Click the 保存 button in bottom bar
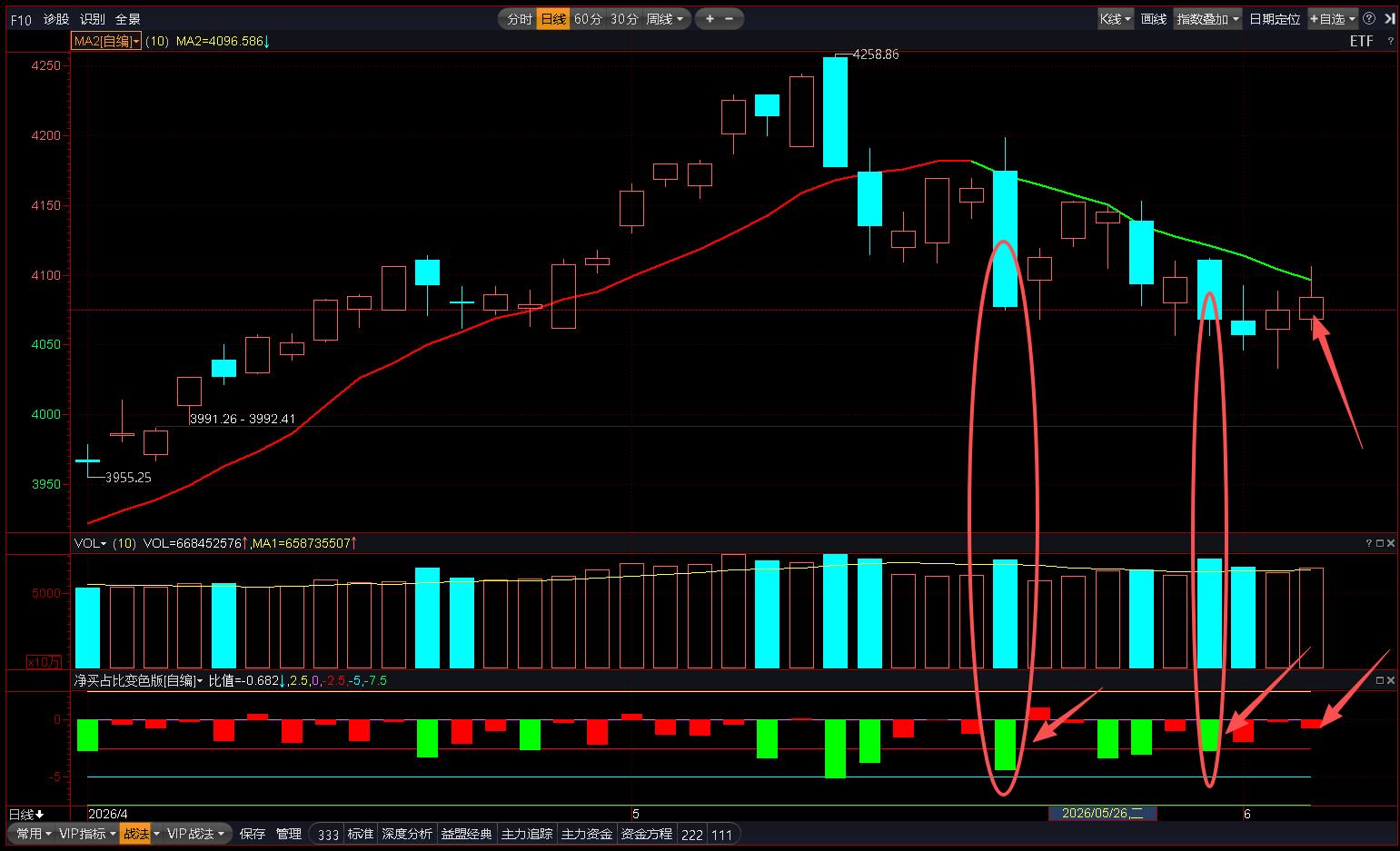1400x851 pixels. click(253, 834)
